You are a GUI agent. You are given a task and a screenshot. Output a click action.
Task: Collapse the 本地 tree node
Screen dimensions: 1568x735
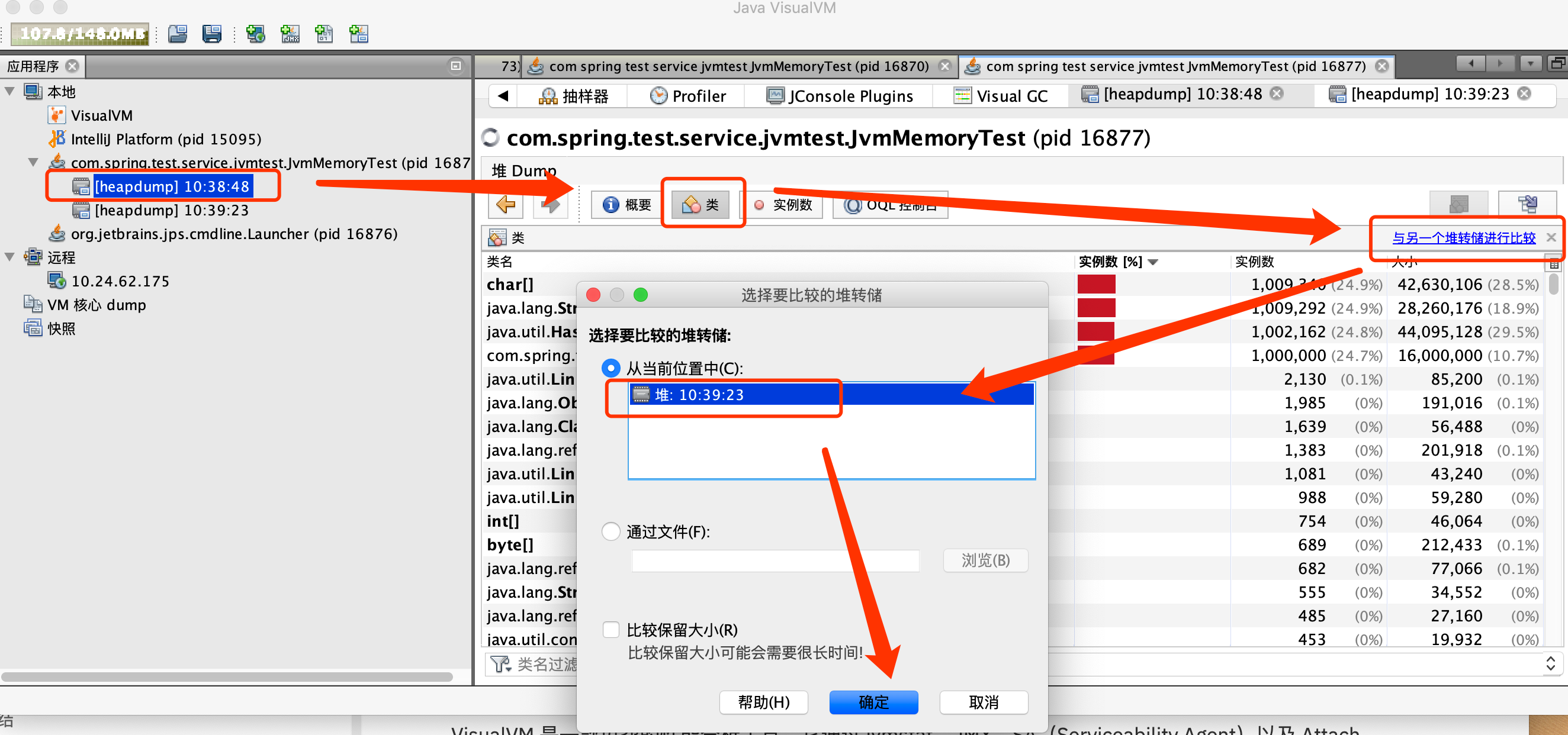pyautogui.click(x=9, y=92)
